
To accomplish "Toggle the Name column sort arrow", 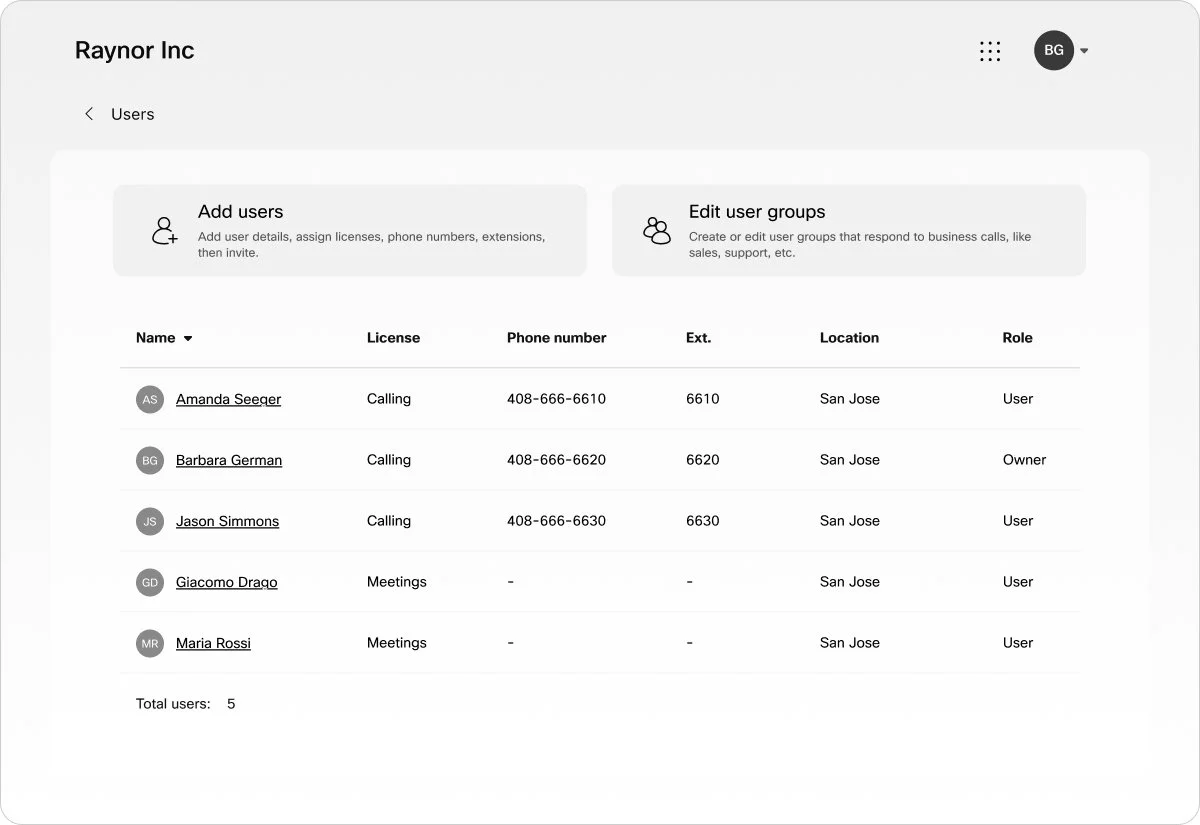I will [x=188, y=338].
